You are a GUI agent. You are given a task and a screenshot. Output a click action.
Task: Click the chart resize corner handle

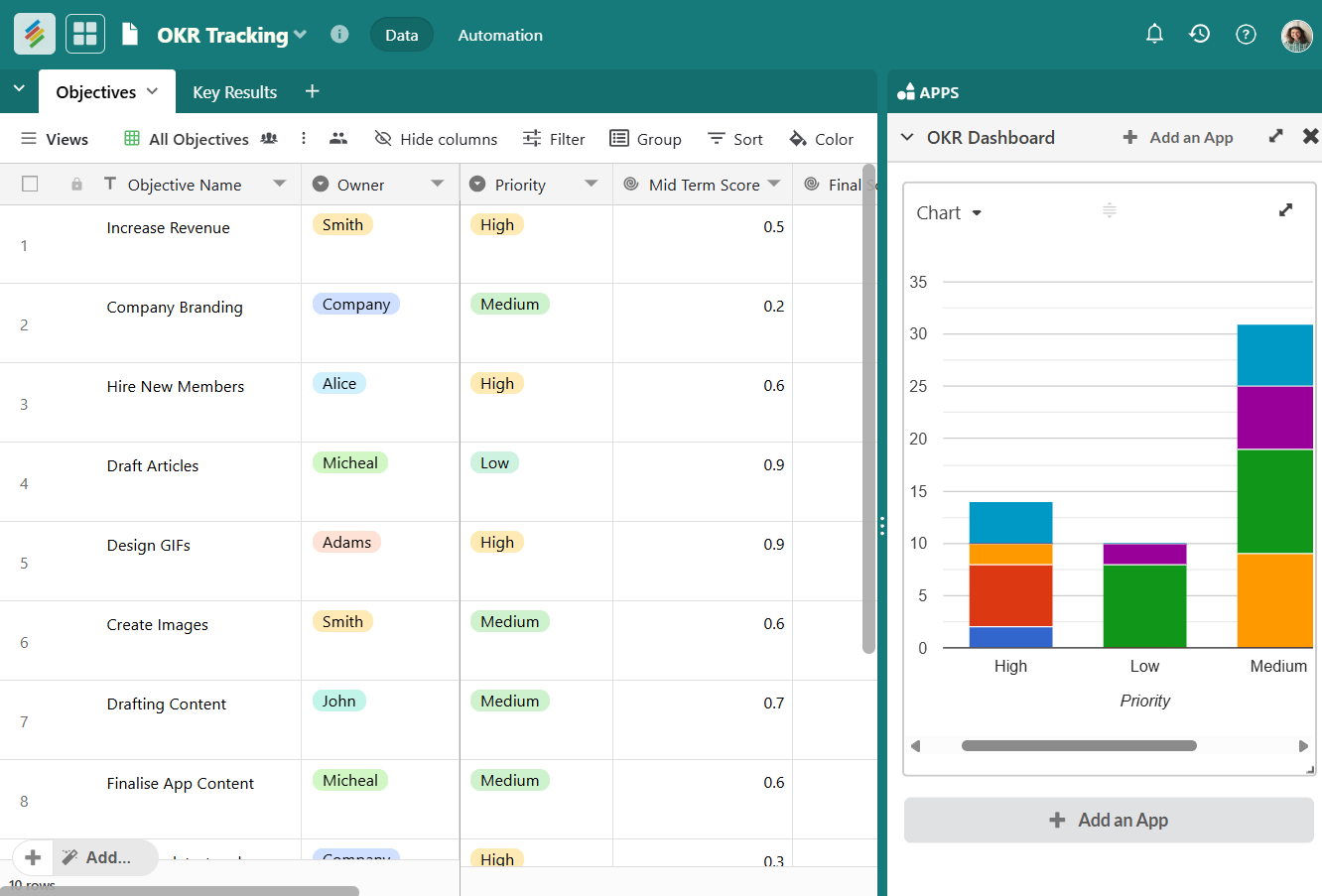coord(1310,770)
